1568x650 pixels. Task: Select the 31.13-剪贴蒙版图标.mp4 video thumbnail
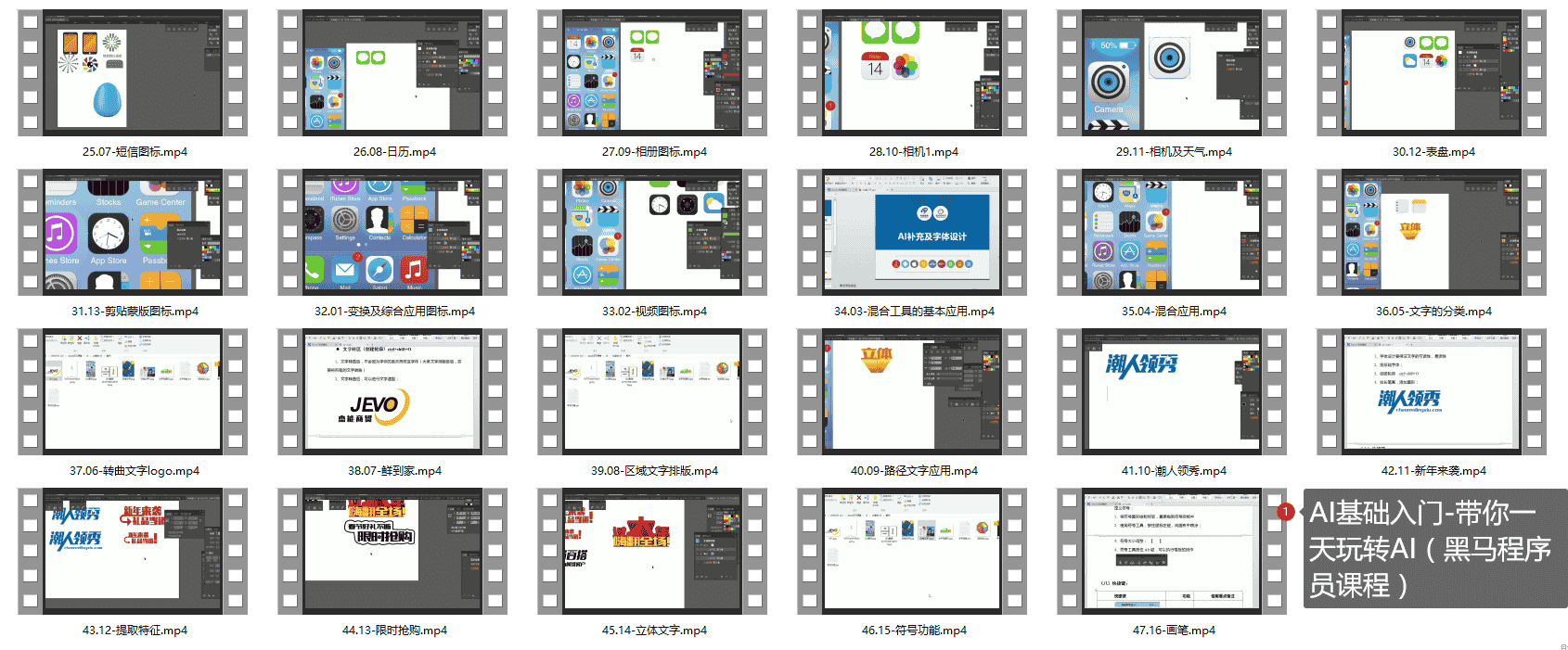click(x=133, y=233)
